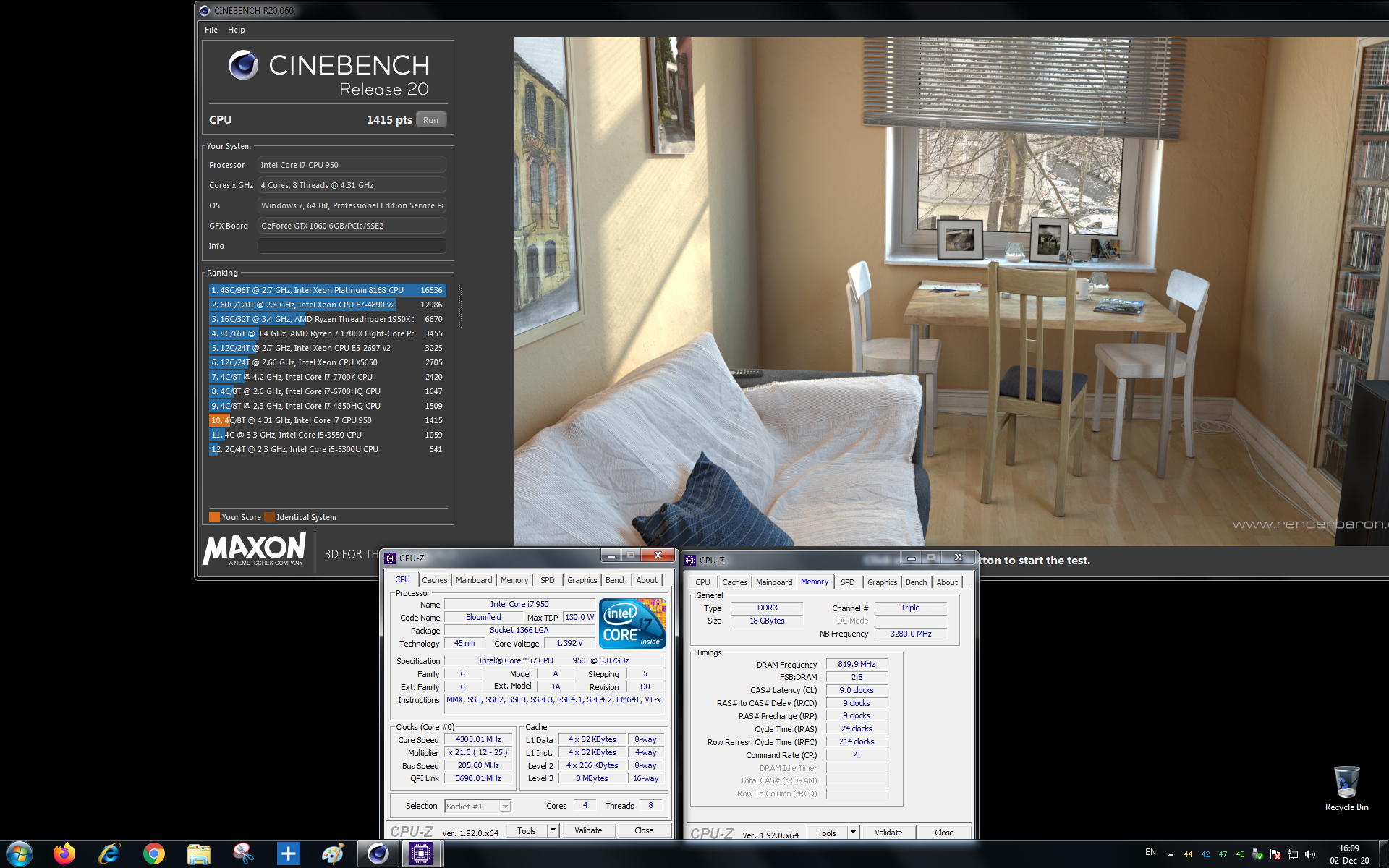Select SPD tab in CPU-Z Memory window
The height and width of the screenshot is (868, 1389).
click(x=847, y=582)
